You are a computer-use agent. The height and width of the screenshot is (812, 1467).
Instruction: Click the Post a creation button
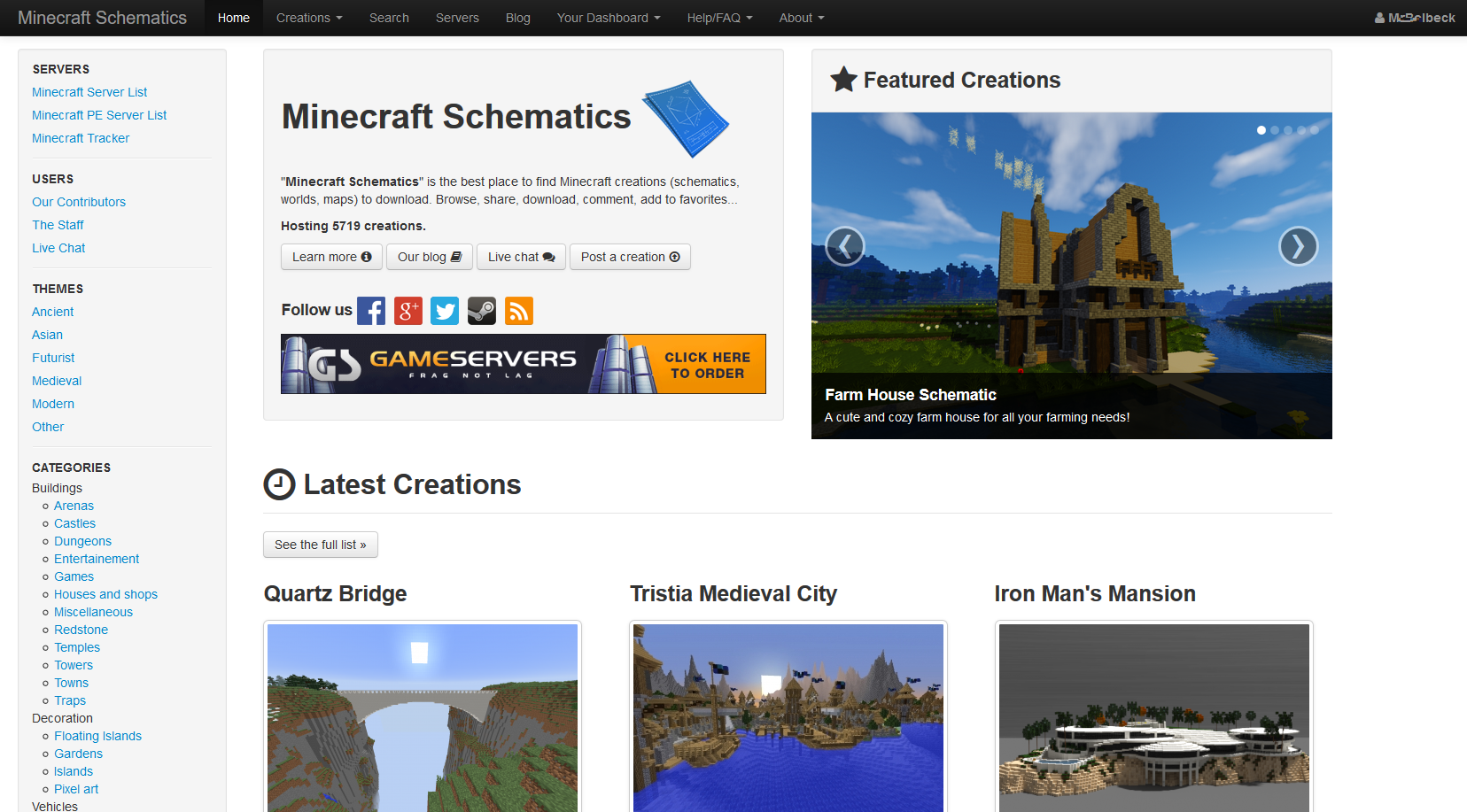[630, 257]
